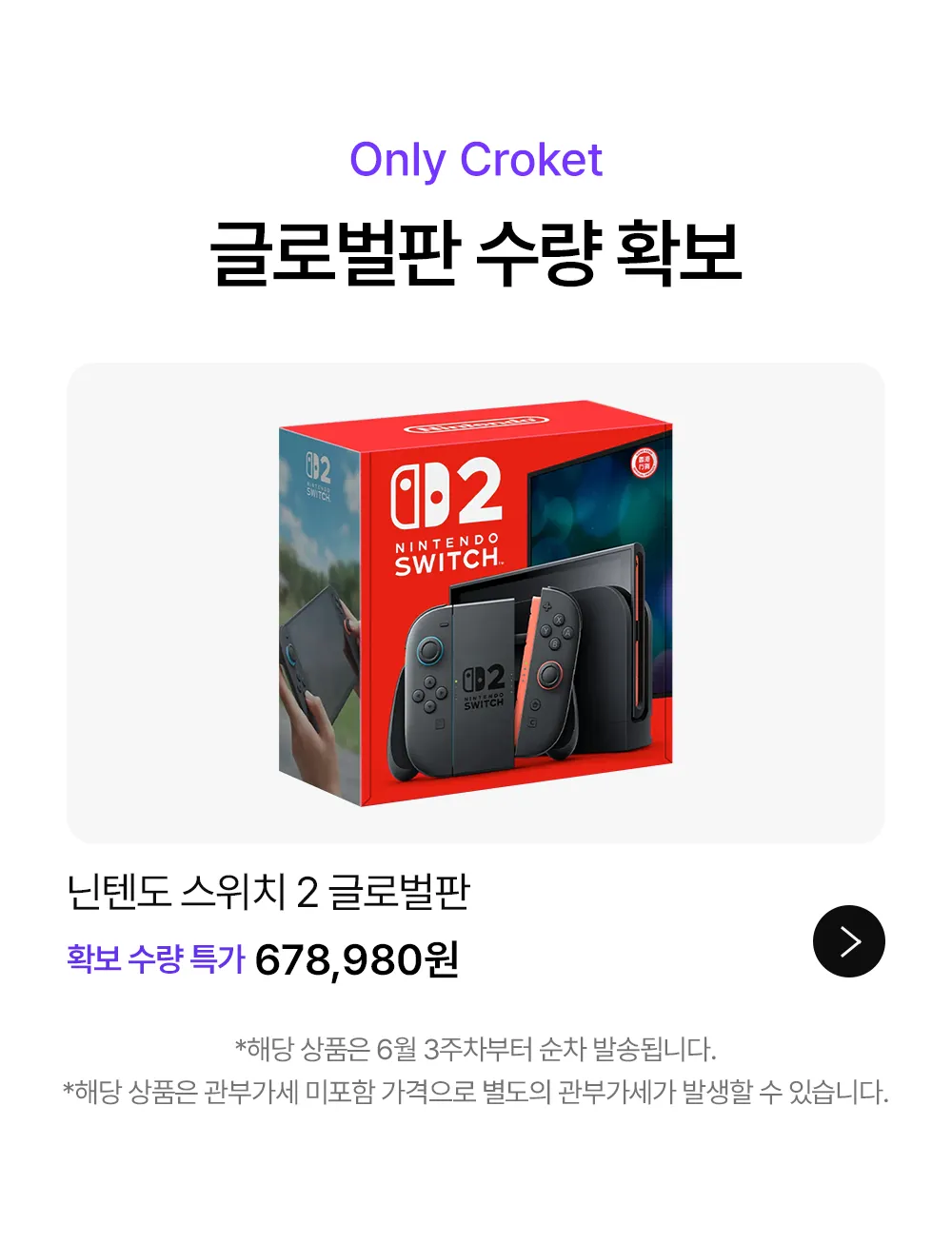Viewport: 952px width, 1244px height.
Task: Open the 닌텐도 스위치 2 글로벌판 product title
Action: coord(268,892)
